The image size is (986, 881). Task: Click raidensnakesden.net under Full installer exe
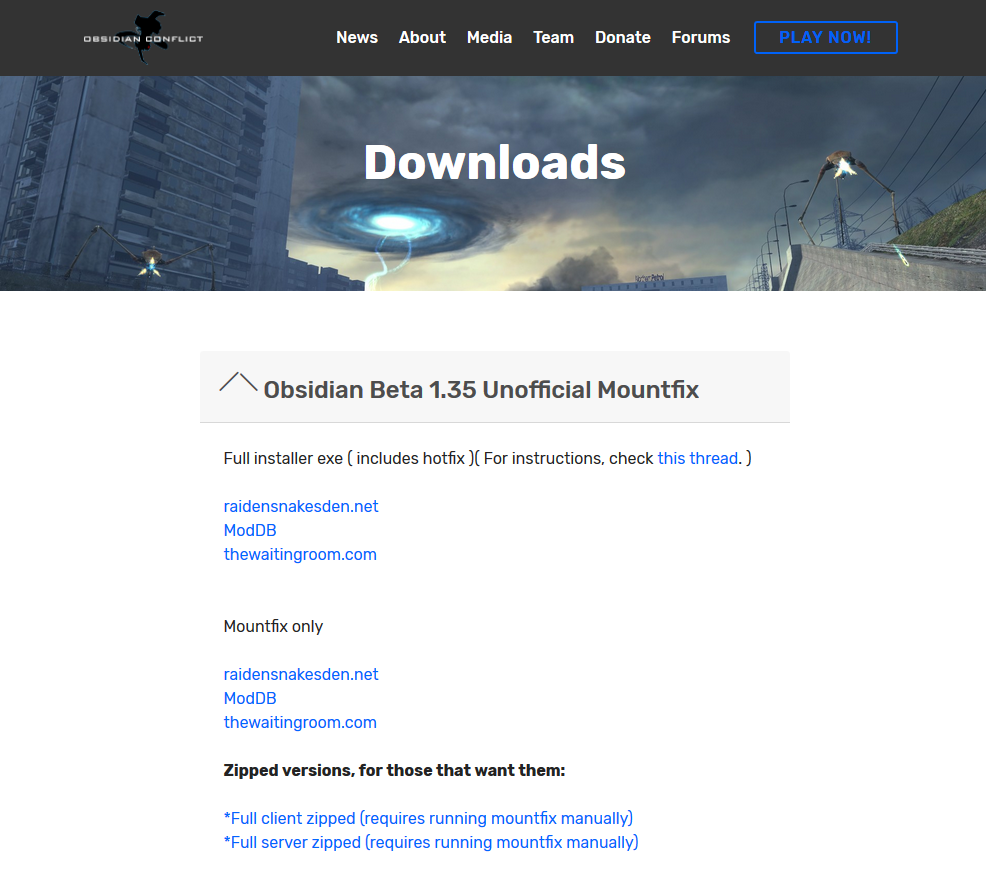301,506
